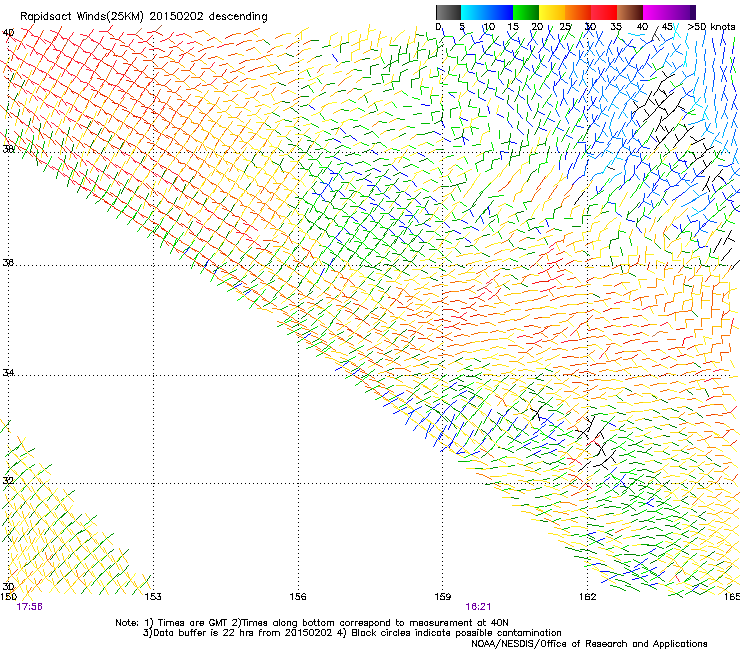The width and height of the screenshot is (740, 650).
Task: Click the longitude label '153'
Action: click(x=153, y=597)
